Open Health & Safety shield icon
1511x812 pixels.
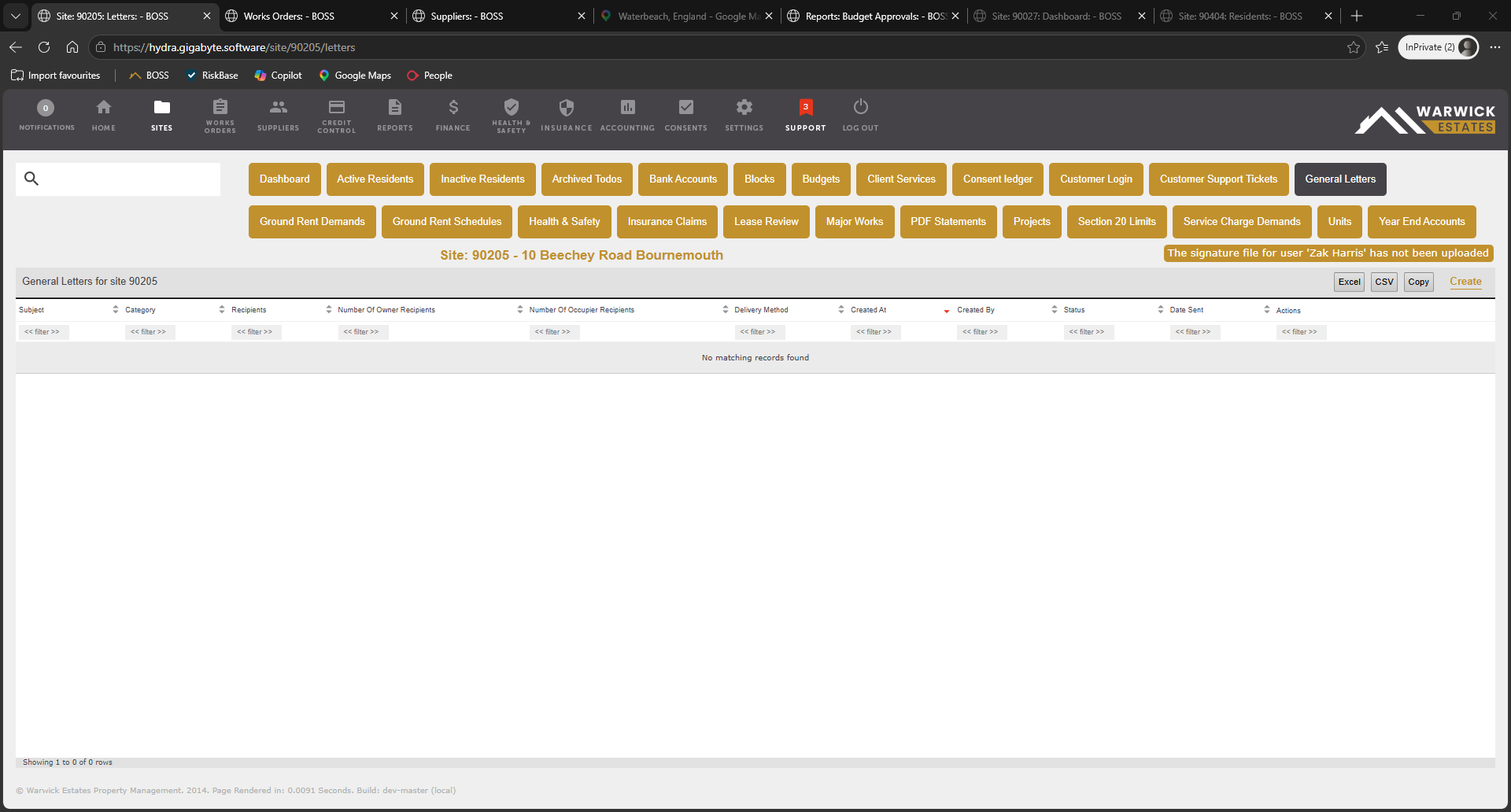[x=512, y=106]
